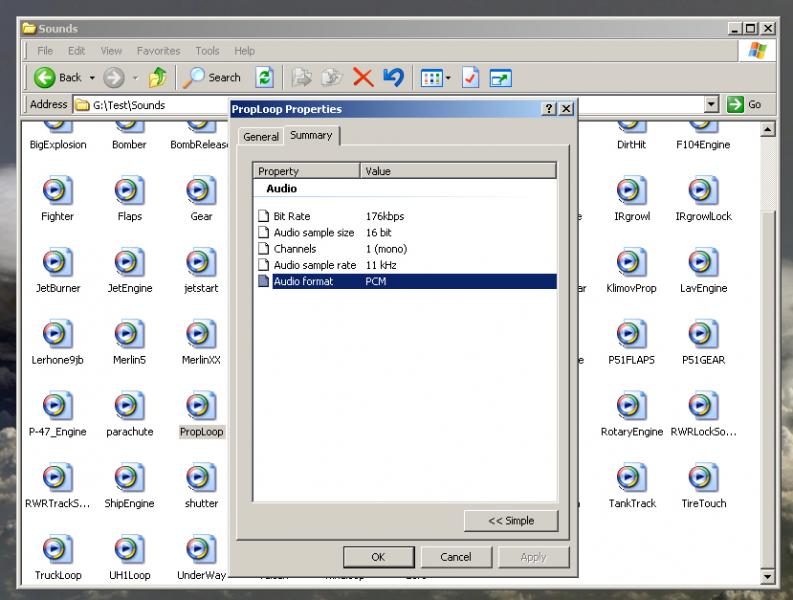Click the red Delete X icon
The width and height of the screenshot is (793, 600).
[x=363, y=78]
